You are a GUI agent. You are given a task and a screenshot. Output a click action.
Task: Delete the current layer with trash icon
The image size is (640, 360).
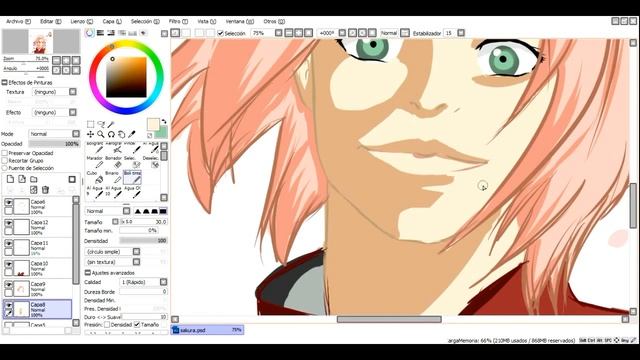[45, 189]
